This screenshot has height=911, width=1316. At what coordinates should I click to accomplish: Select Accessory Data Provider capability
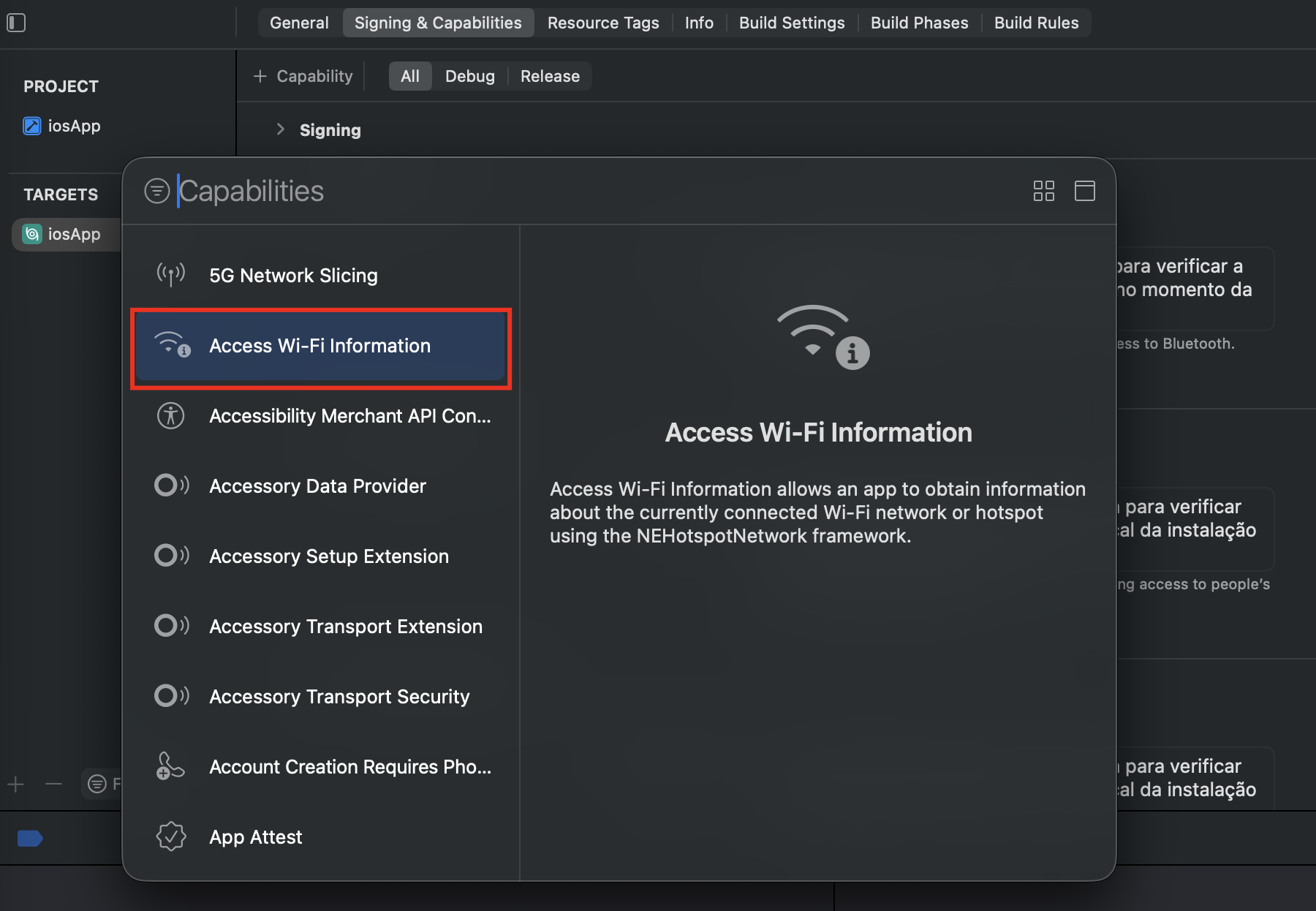[322, 485]
